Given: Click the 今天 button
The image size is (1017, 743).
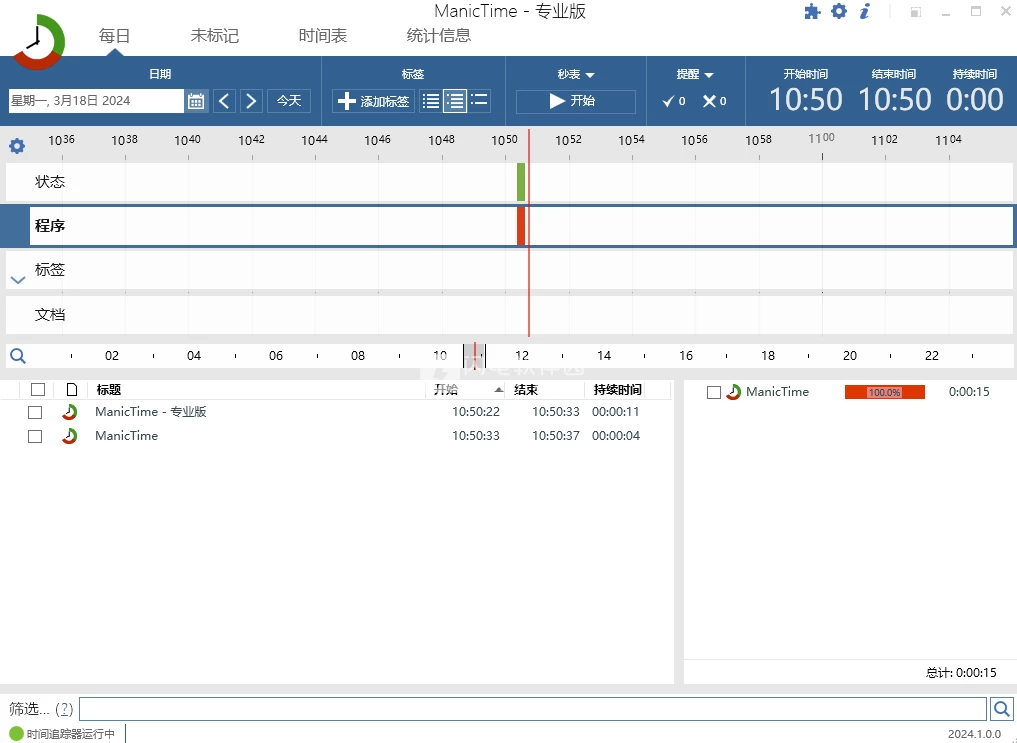Looking at the screenshot, I should point(288,100).
